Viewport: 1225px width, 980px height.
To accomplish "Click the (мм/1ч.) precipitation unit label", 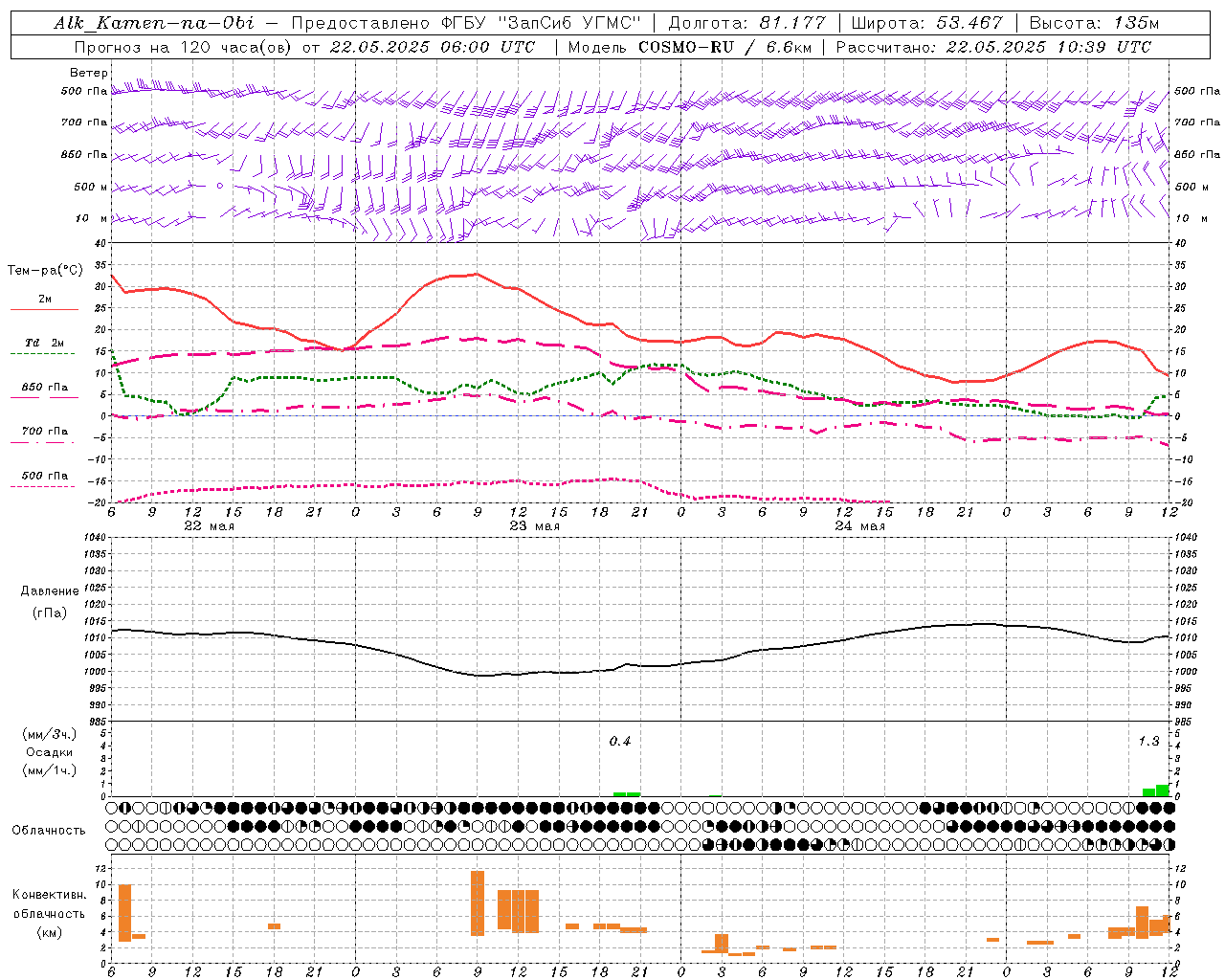I will tap(50, 769).
